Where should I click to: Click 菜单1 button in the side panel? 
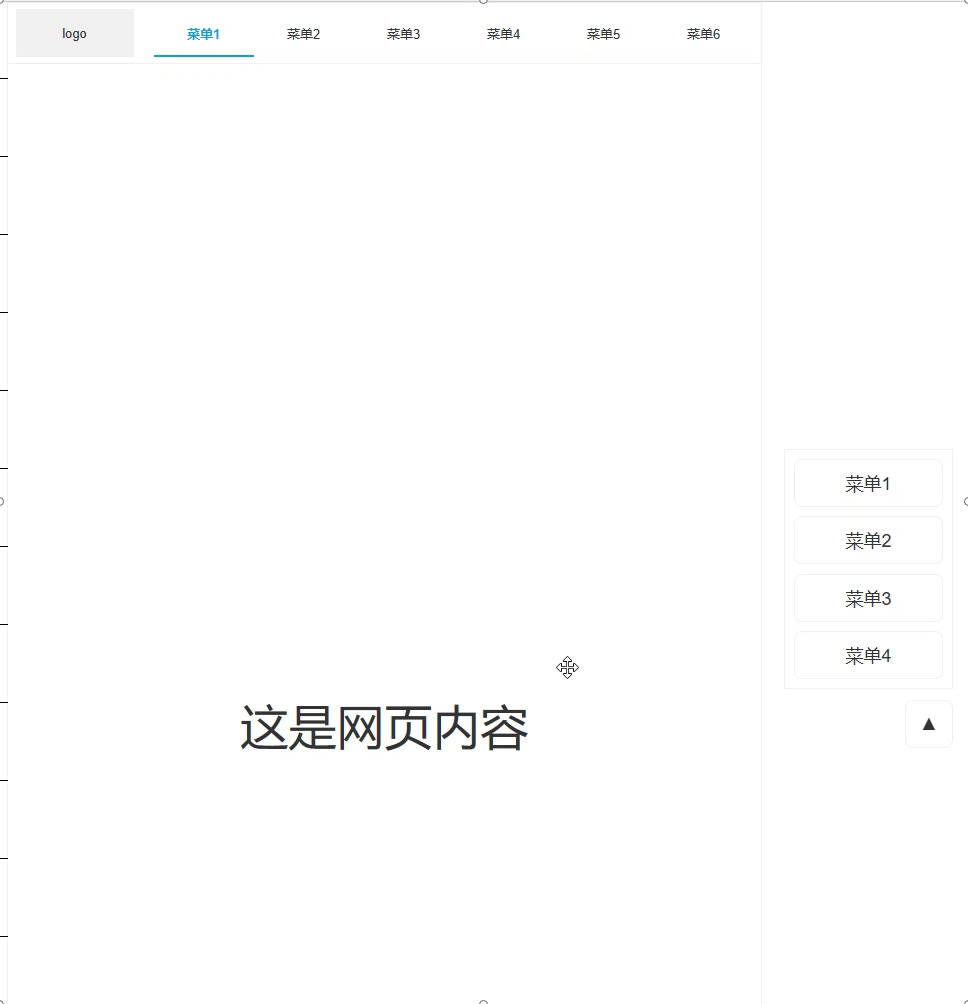pos(868,483)
